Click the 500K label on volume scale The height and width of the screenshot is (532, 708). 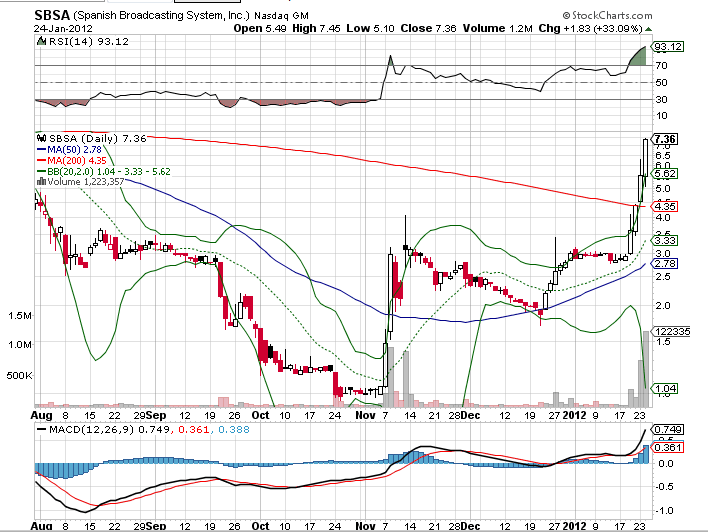[x=19, y=375]
